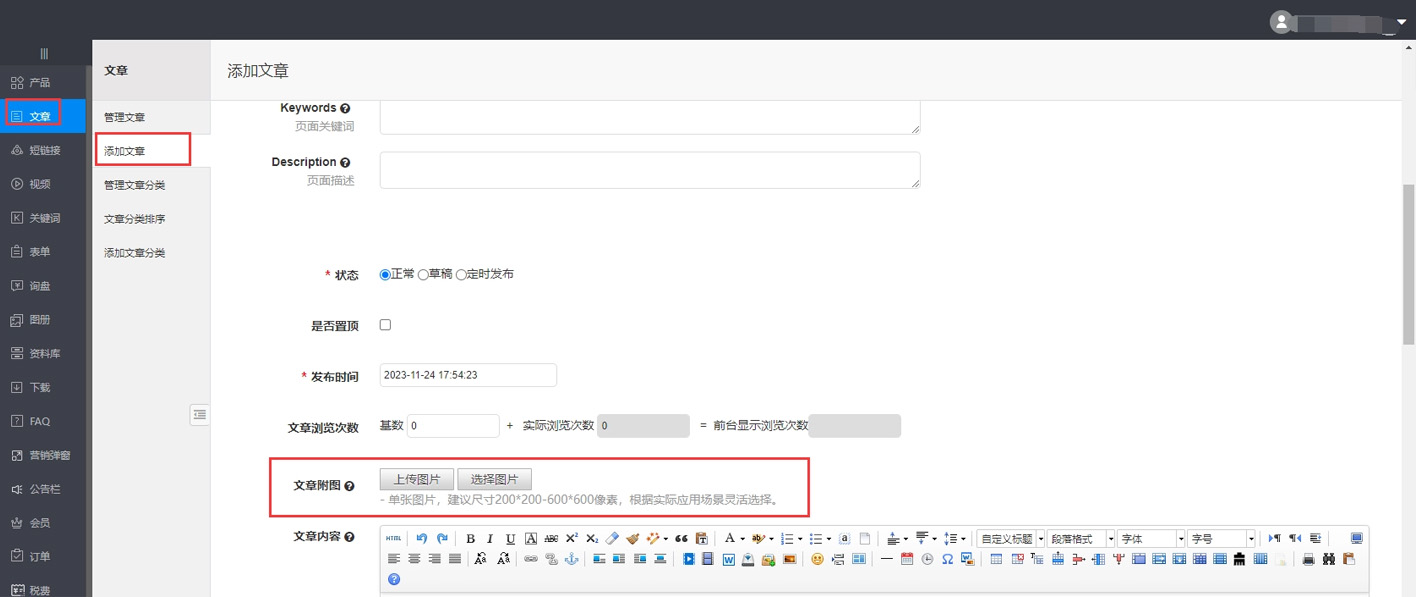Insert emoticon in editor
This screenshot has width=1416, height=597.
click(817, 559)
